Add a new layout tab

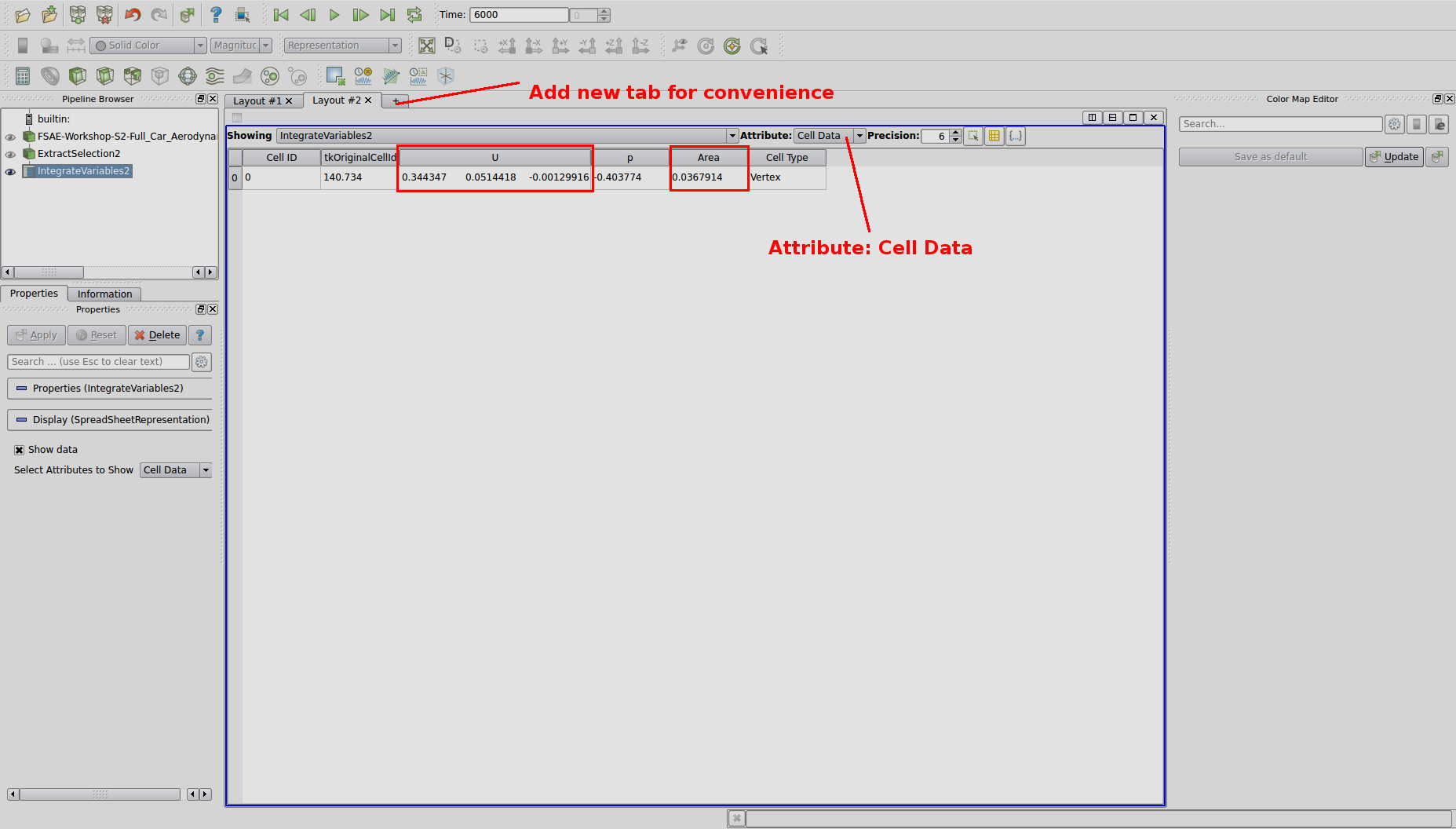tap(396, 100)
